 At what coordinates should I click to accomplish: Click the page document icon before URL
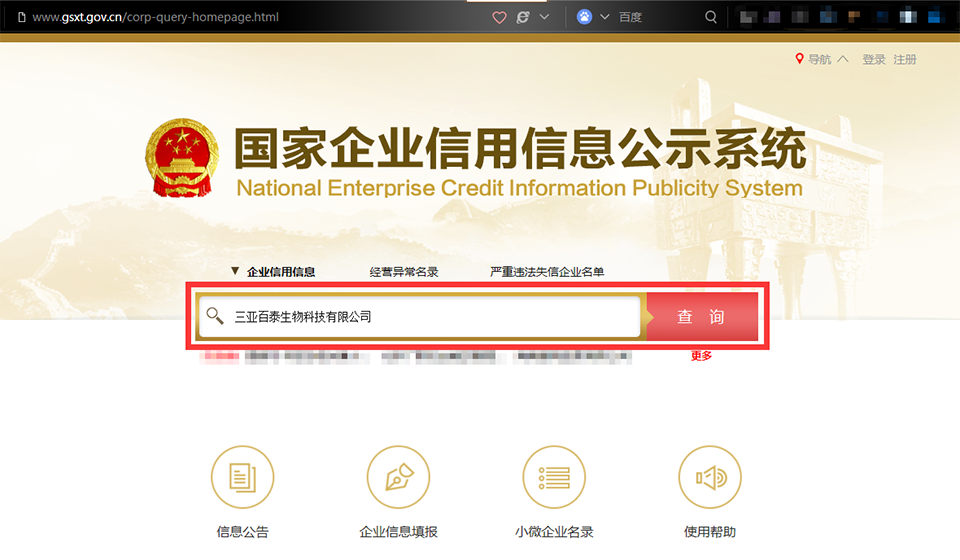pyautogui.click(x=21, y=17)
